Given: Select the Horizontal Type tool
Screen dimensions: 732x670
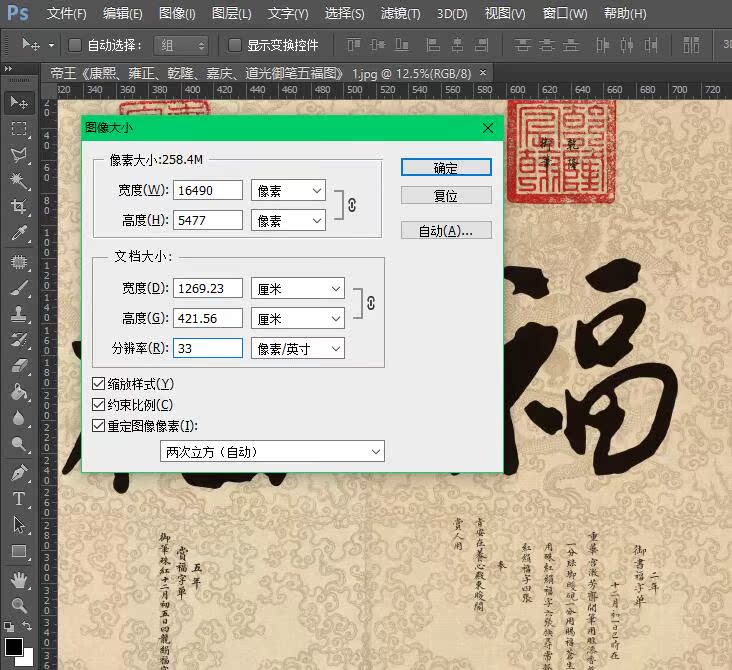Looking at the screenshot, I should [x=19, y=499].
